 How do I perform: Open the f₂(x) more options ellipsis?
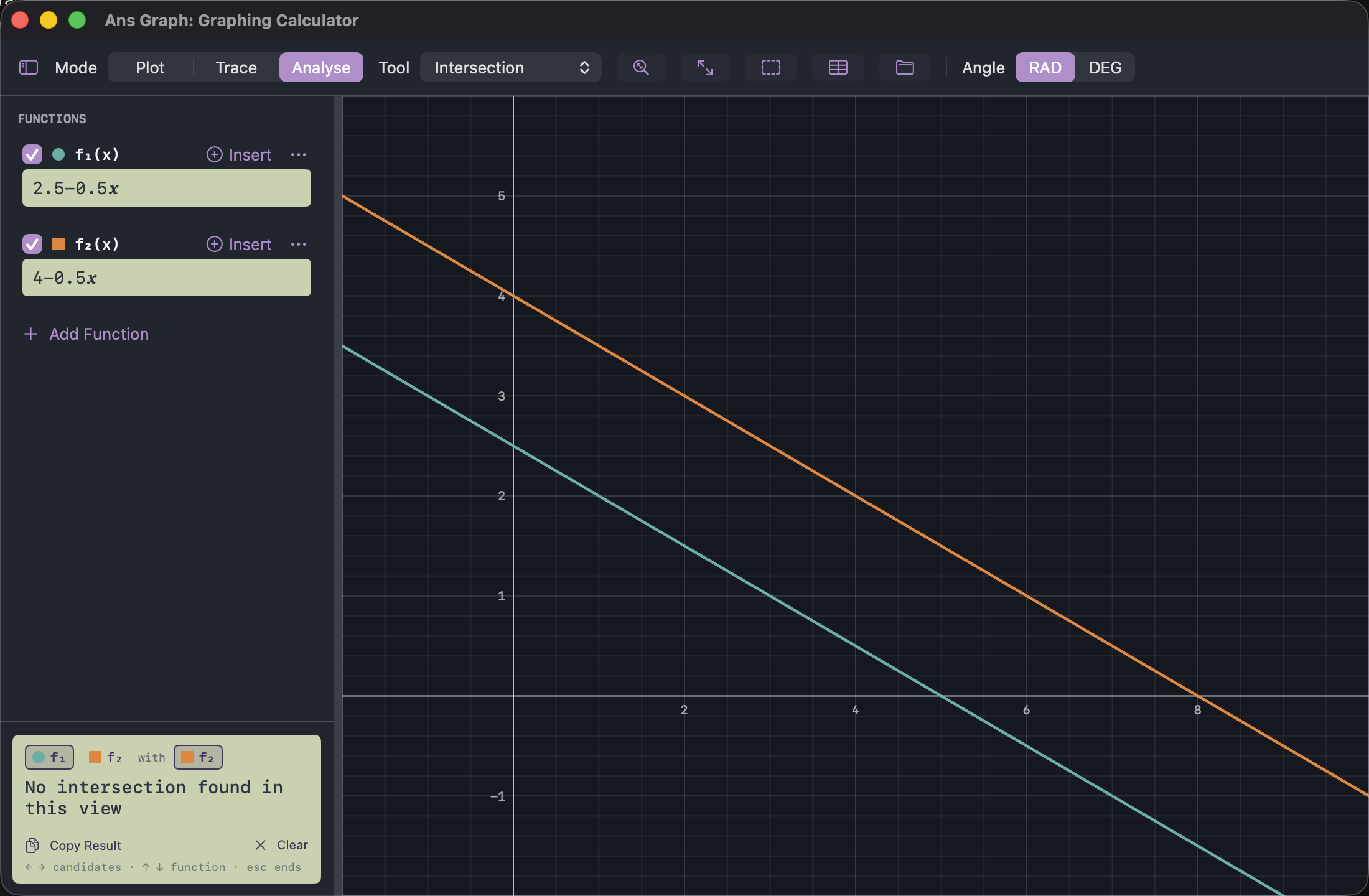(x=299, y=244)
